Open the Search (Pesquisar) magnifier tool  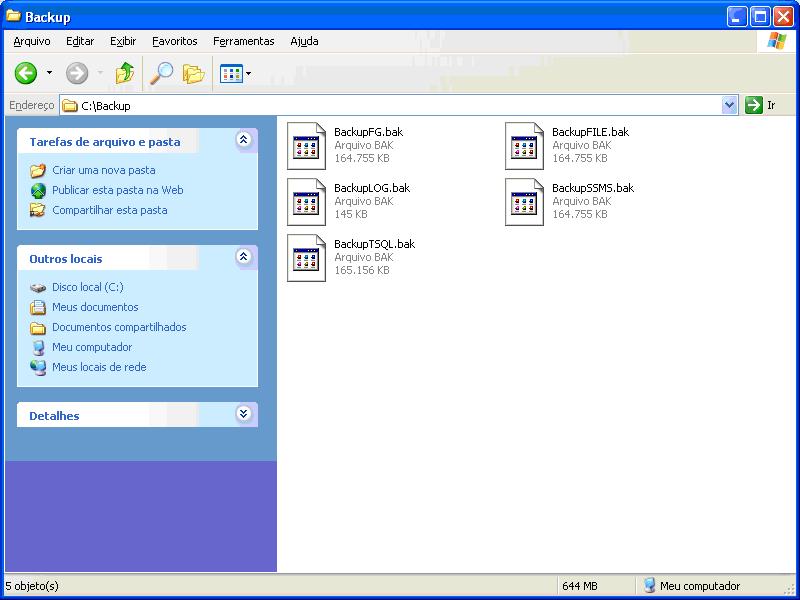click(161, 73)
